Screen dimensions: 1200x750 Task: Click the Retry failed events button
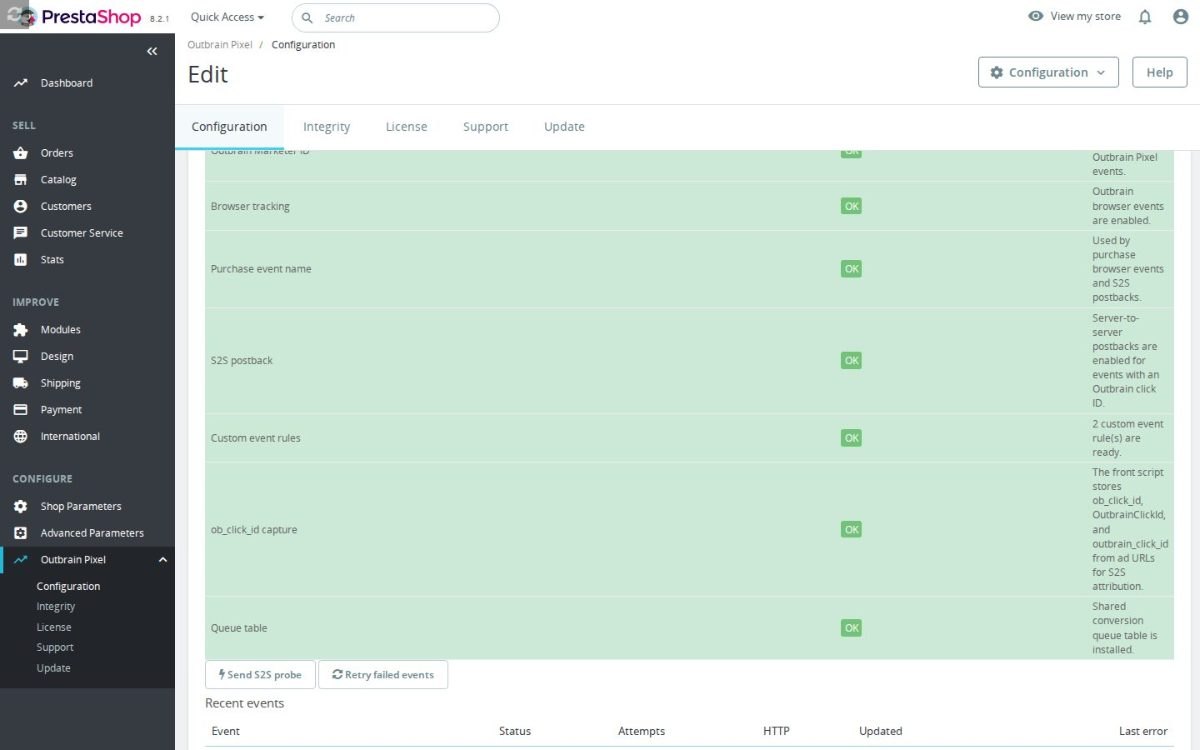[x=383, y=675]
